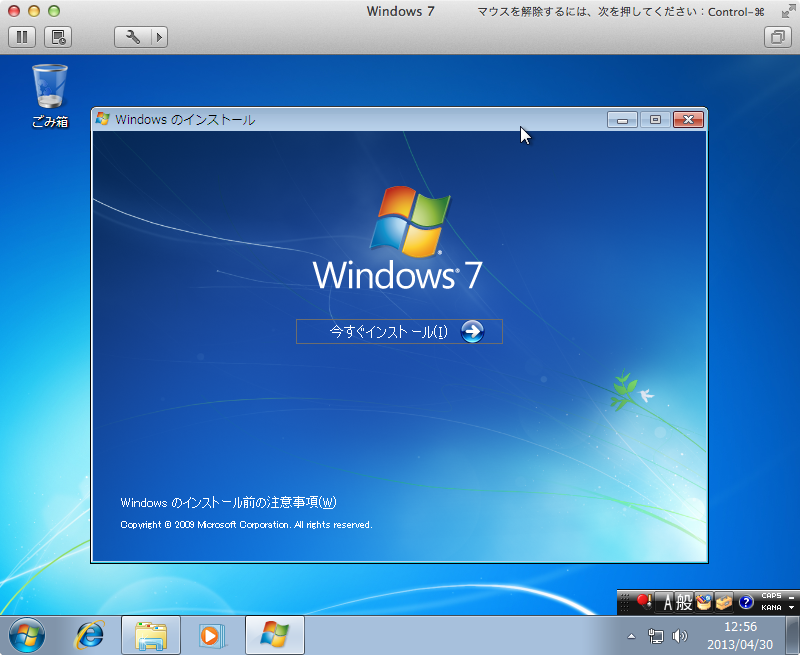Image resolution: width=800 pixels, height=655 pixels.
Task: Click the date 2013/04/30 in the tray
Action: 740,645
